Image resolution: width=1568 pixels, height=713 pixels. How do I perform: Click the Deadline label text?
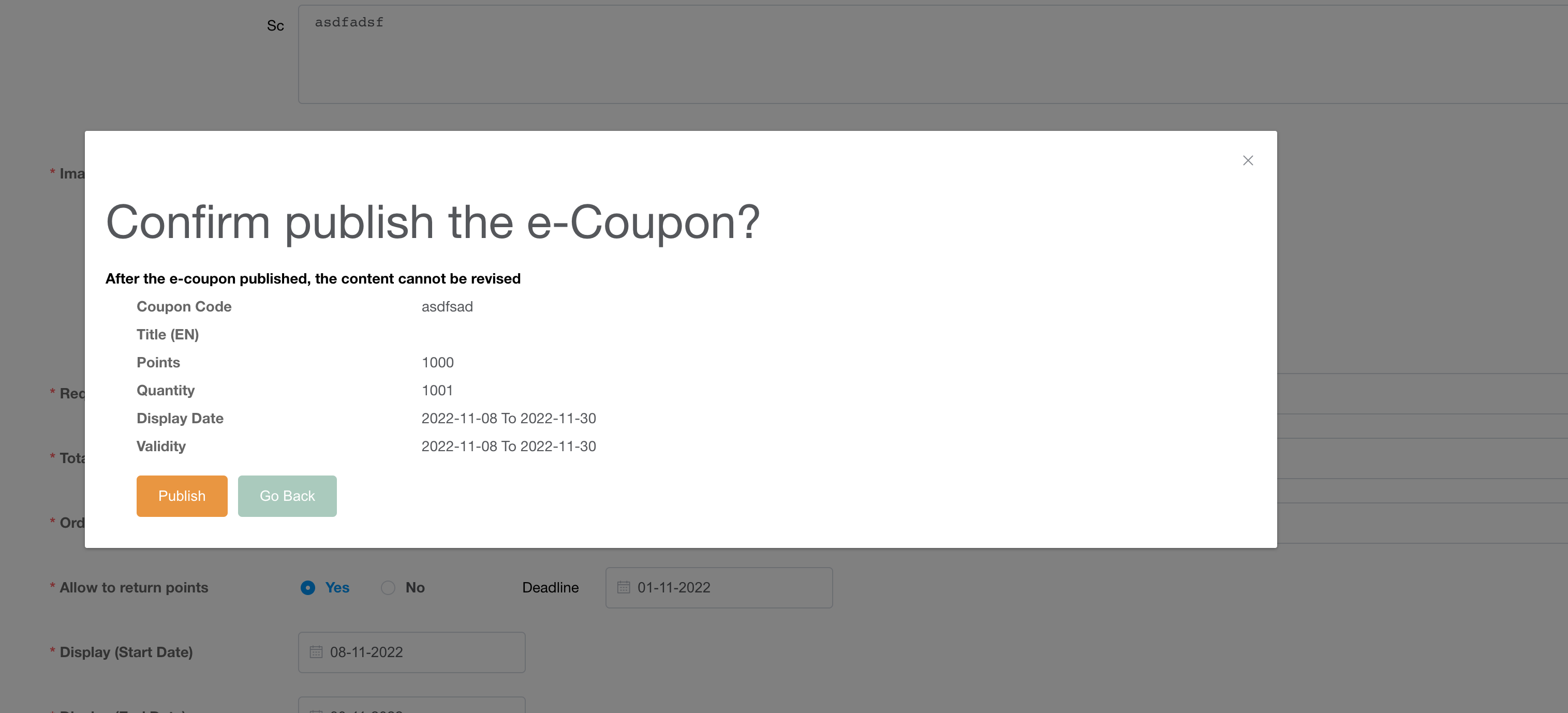point(550,588)
